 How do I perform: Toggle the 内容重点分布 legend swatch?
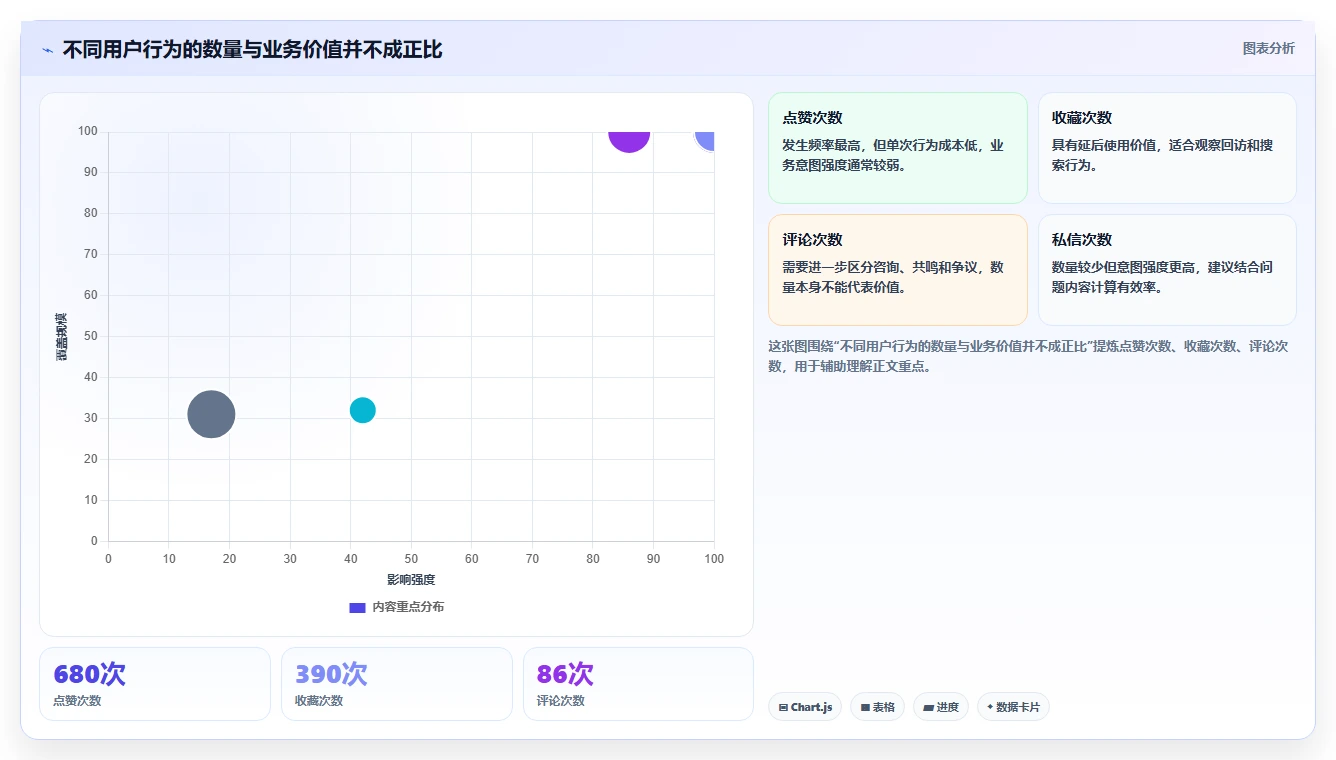pos(357,607)
